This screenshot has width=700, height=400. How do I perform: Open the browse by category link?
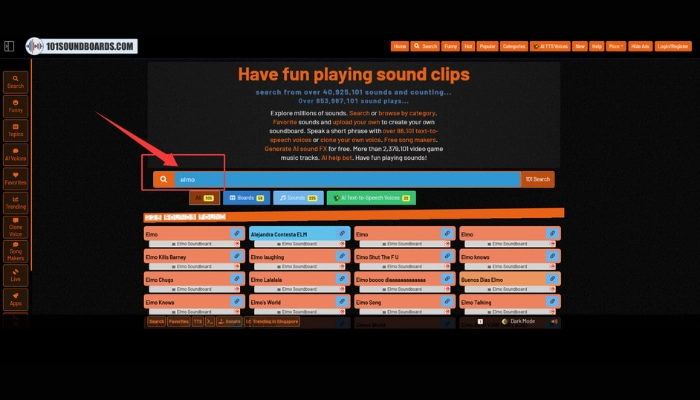[407, 113]
